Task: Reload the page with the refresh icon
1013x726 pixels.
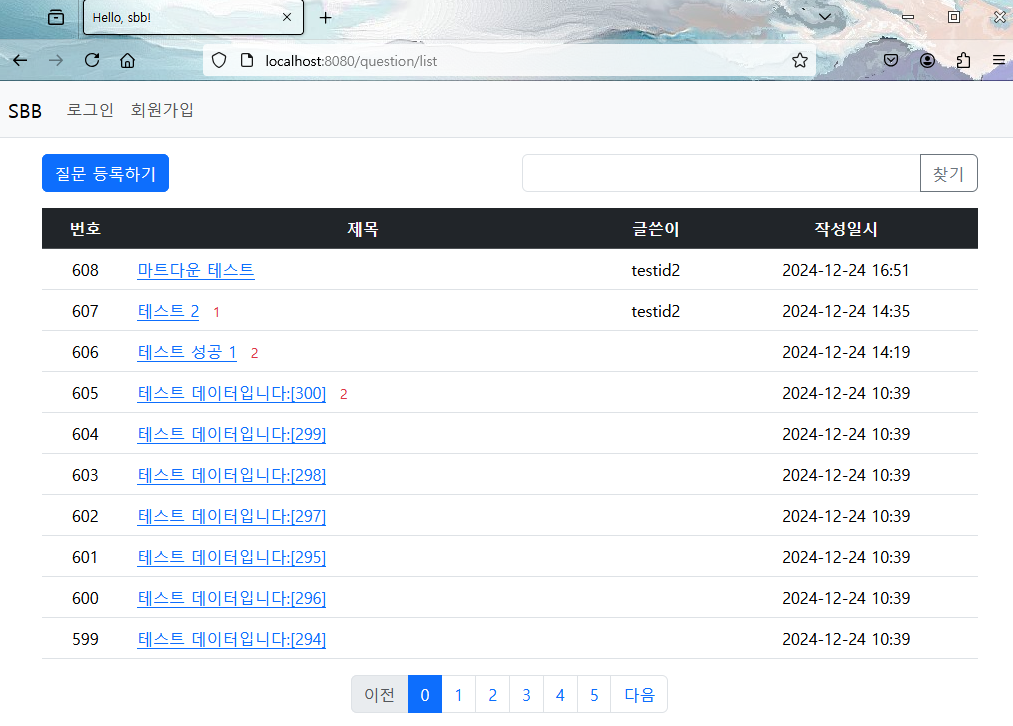Action: pos(92,61)
